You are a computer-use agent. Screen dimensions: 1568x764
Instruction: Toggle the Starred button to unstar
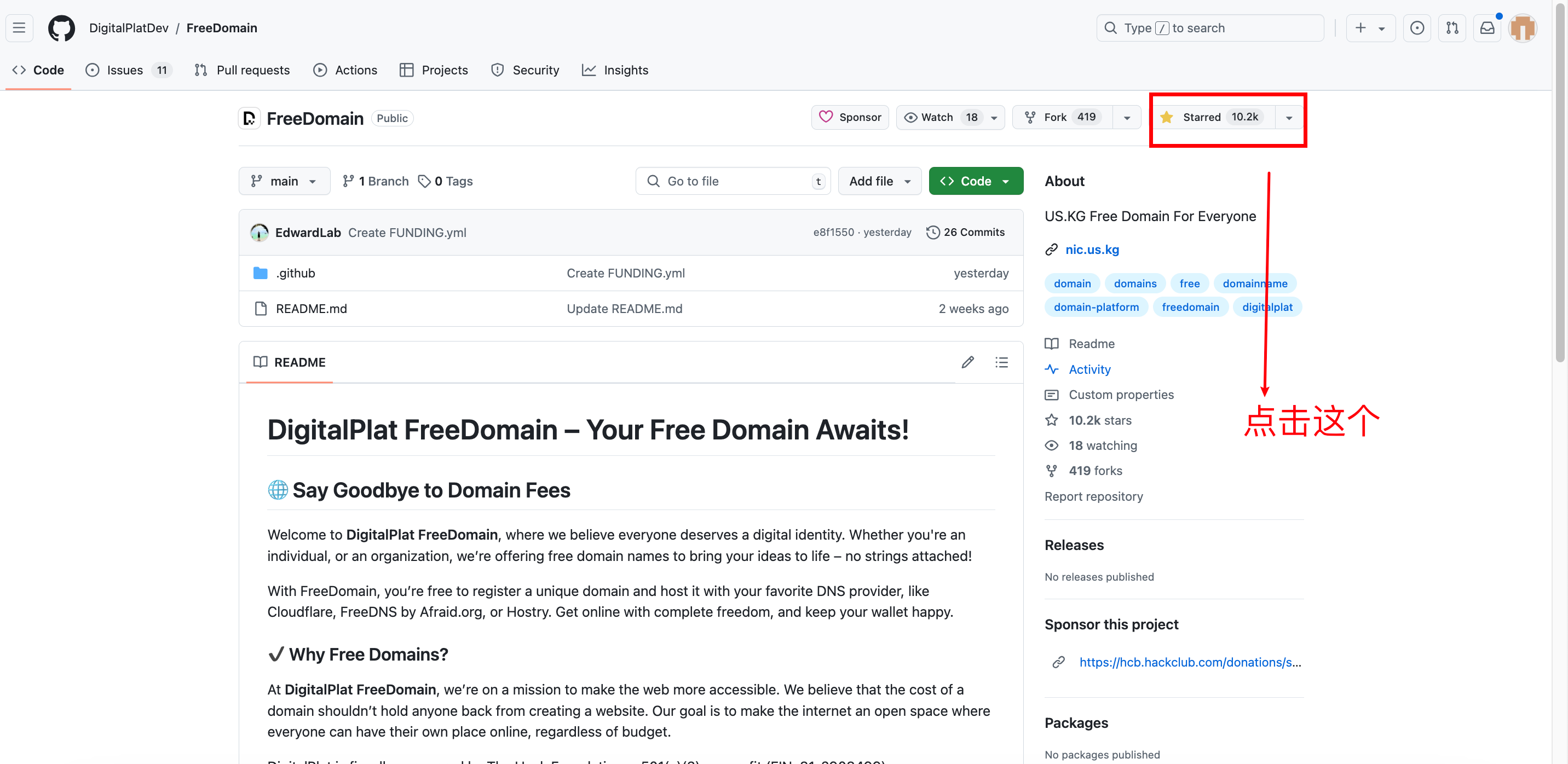(1213, 117)
